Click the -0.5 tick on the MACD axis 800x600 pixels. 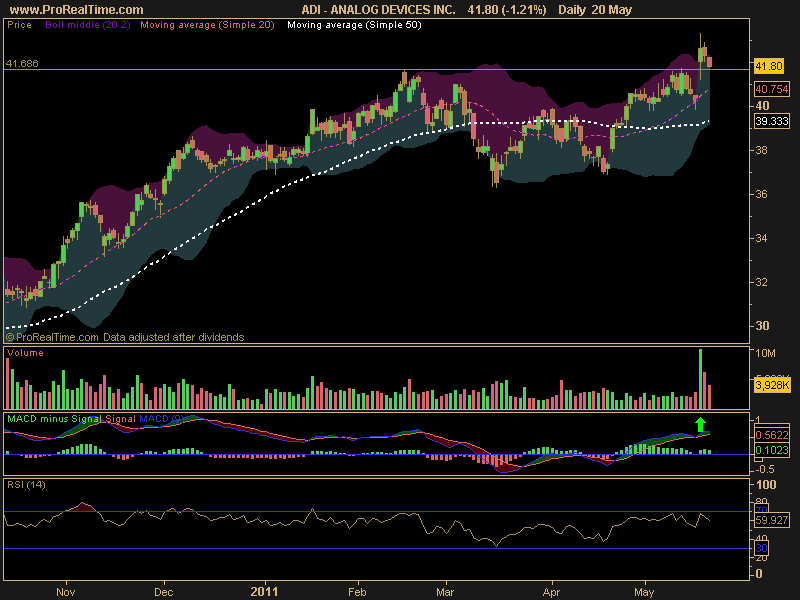pyautogui.click(x=764, y=469)
